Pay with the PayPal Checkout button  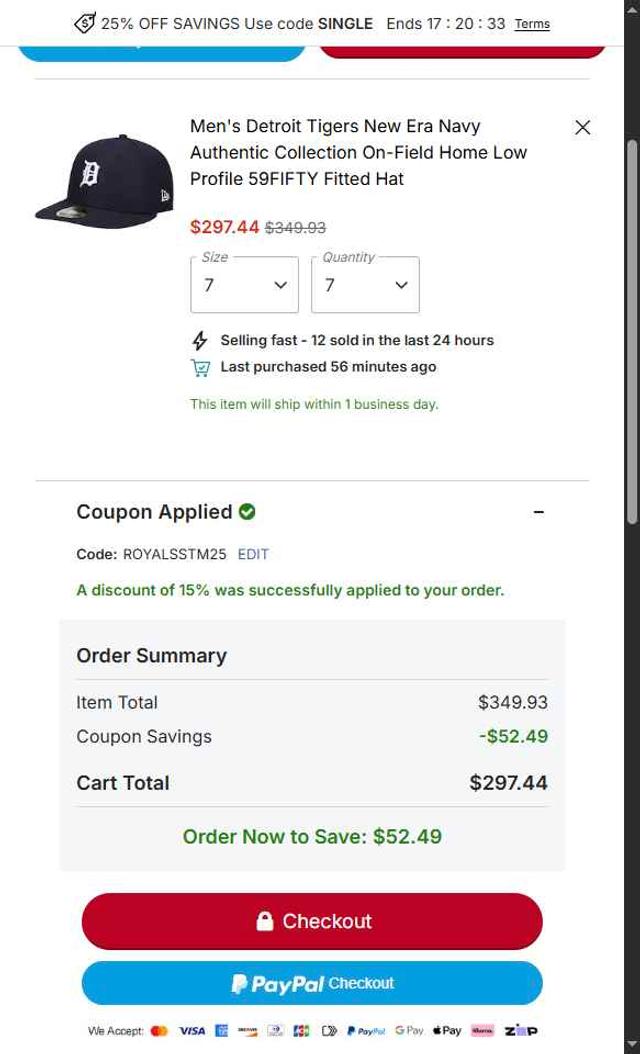[312, 984]
